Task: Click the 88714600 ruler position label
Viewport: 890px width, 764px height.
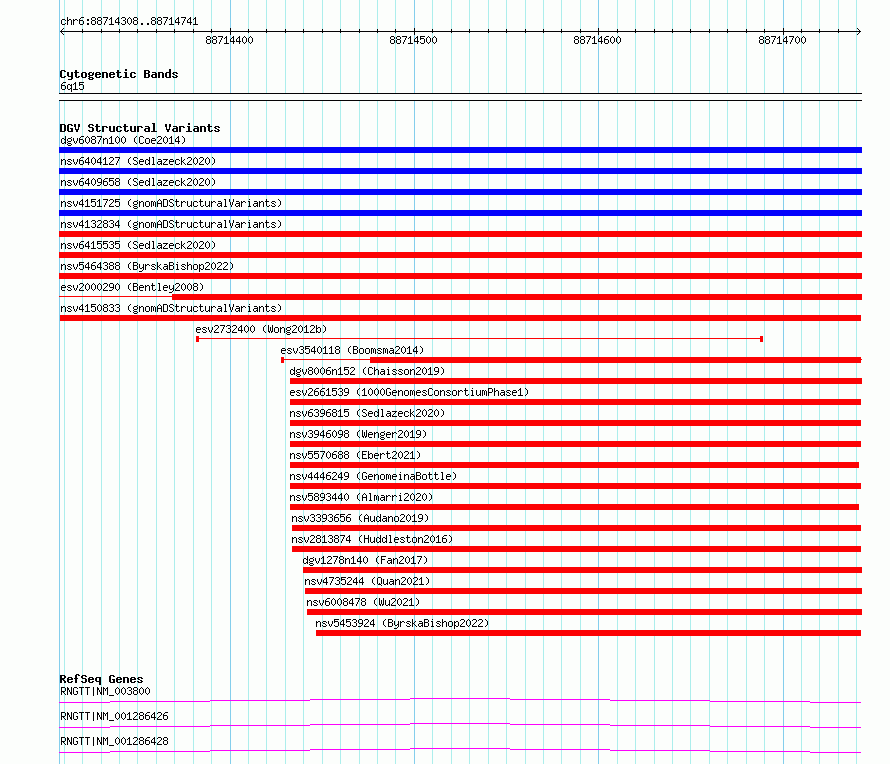Action: coord(597,40)
